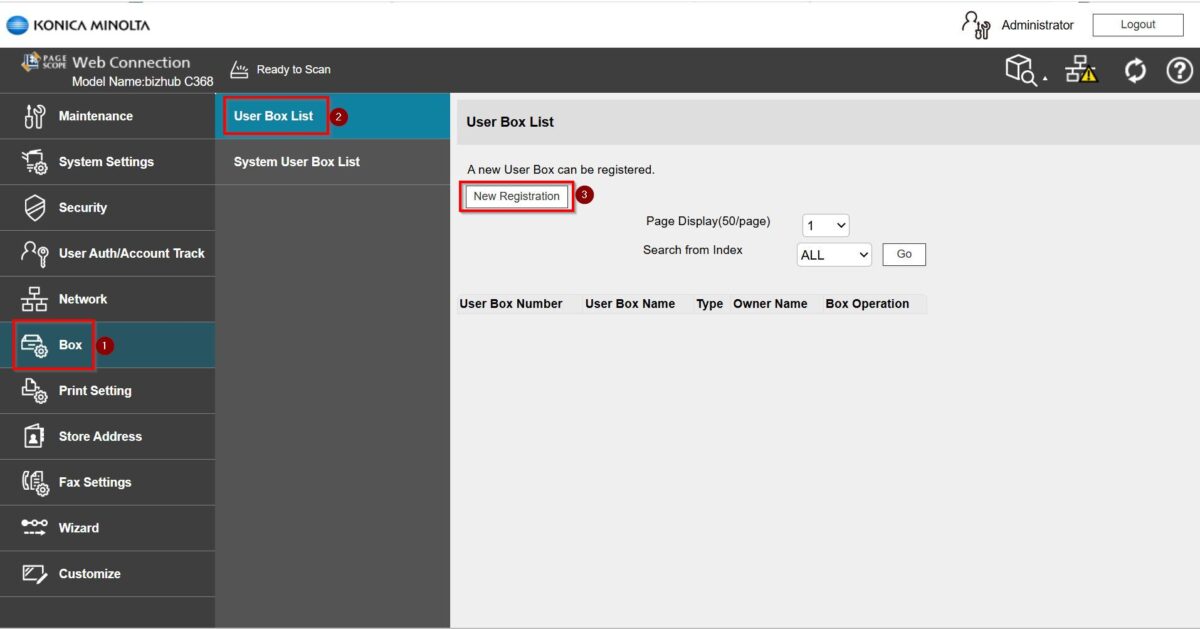Click the device search cube icon
Image resolution: width=1200 pixels, height=629 pixels.
tap(1025, 70)
